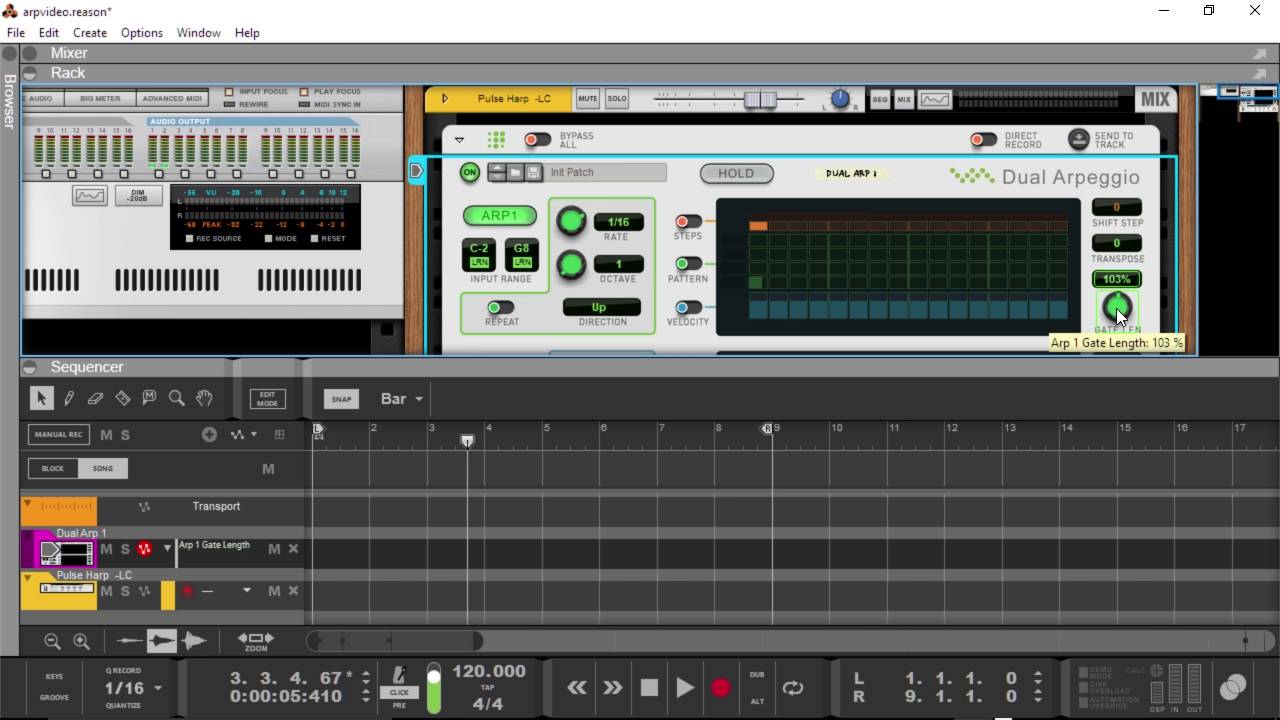The width and height of the screenshot is (1280, 720).
Task: Toggle the Steps switch
Action: [688, 221]
